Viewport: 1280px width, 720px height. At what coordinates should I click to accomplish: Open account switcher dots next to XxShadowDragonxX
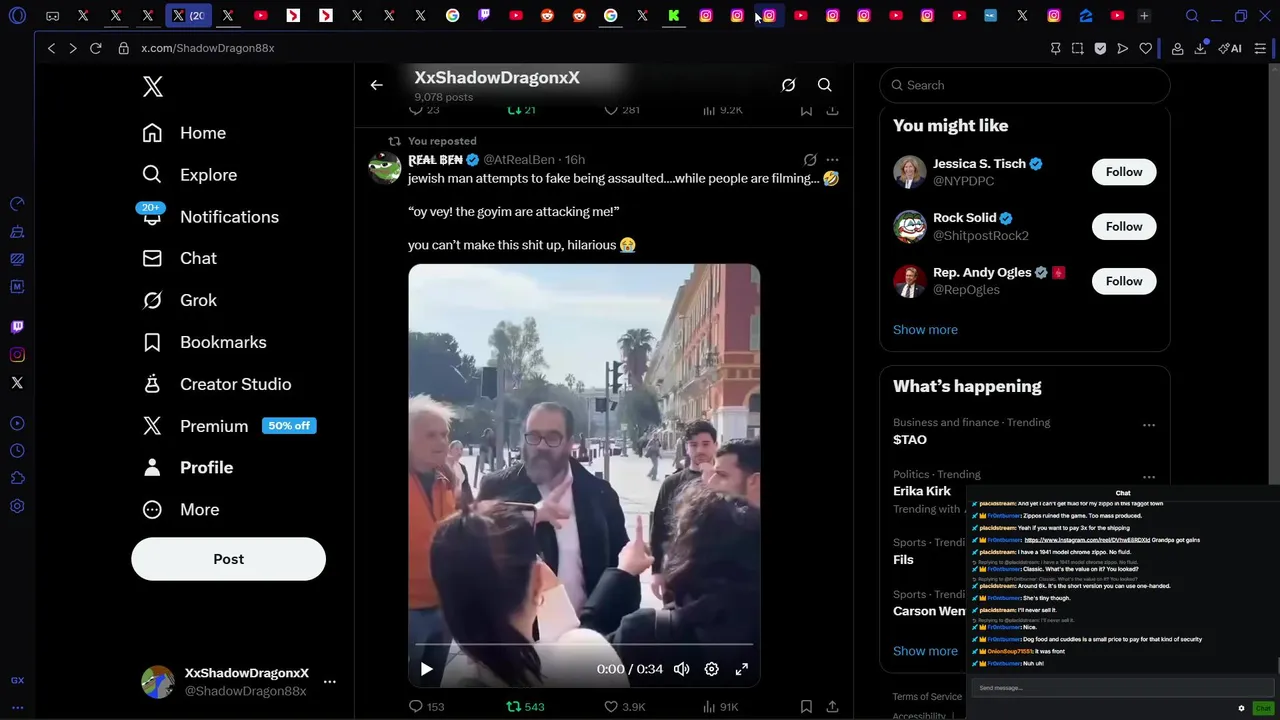(x=329, y=682)
